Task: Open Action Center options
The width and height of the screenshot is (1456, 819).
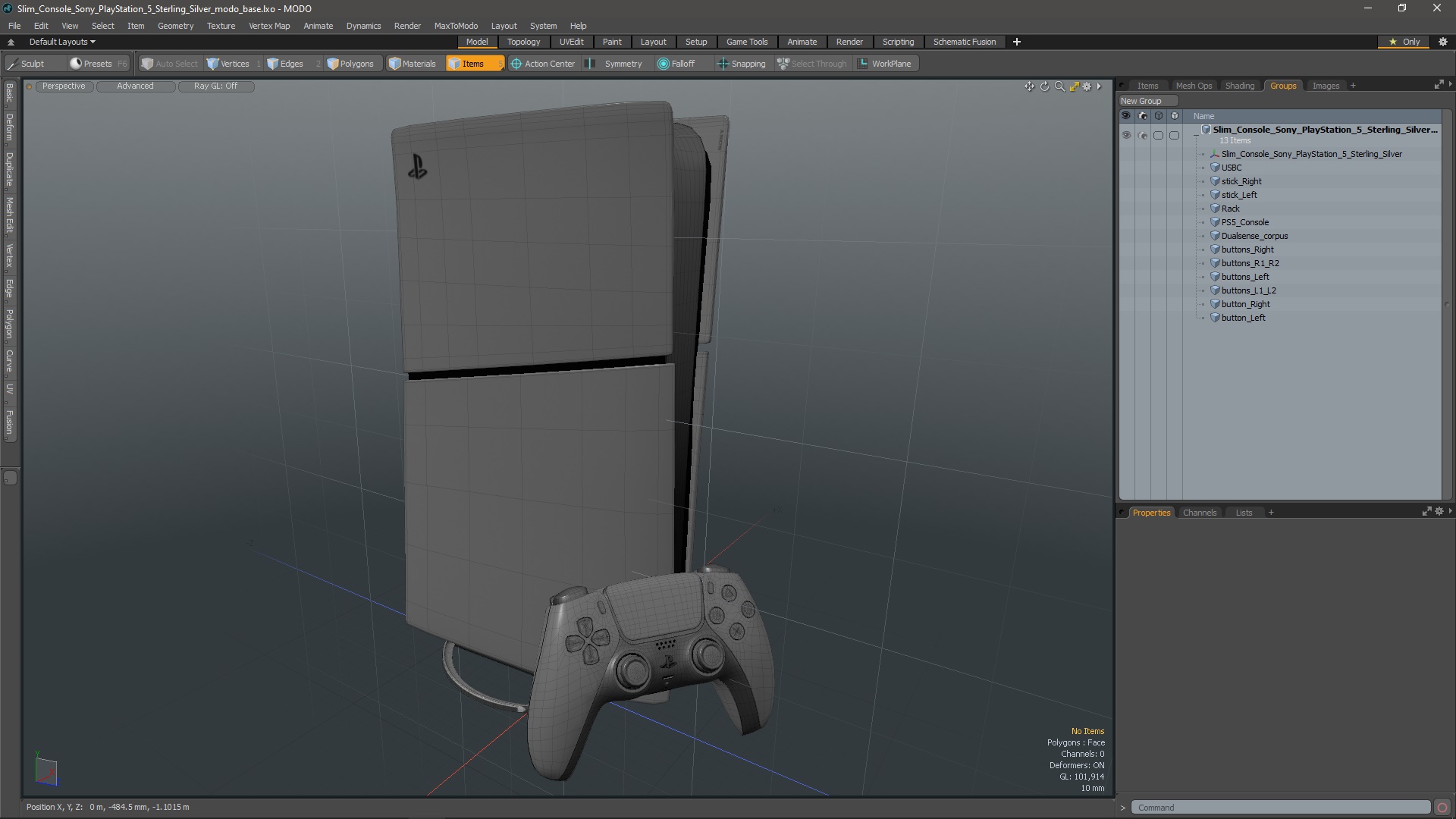Action: coord(543,64)
